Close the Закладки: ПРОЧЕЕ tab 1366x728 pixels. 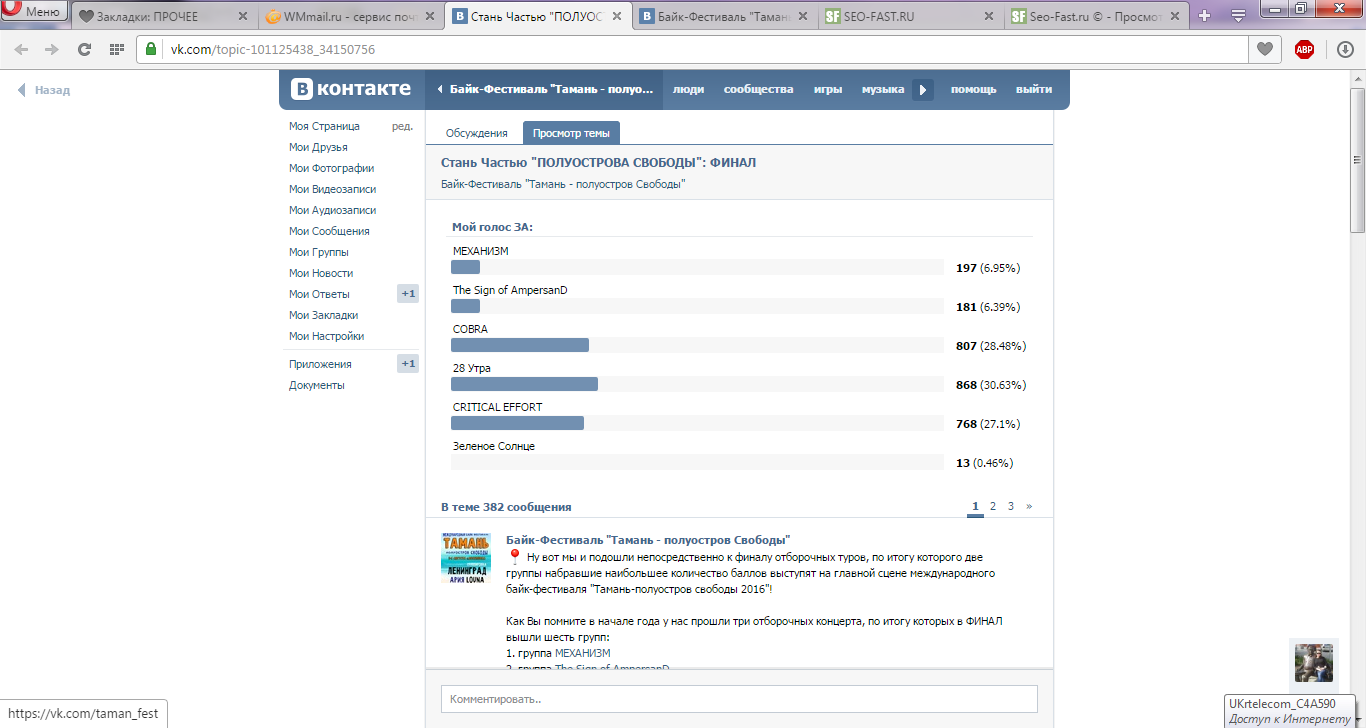click(x=242, y=16)
